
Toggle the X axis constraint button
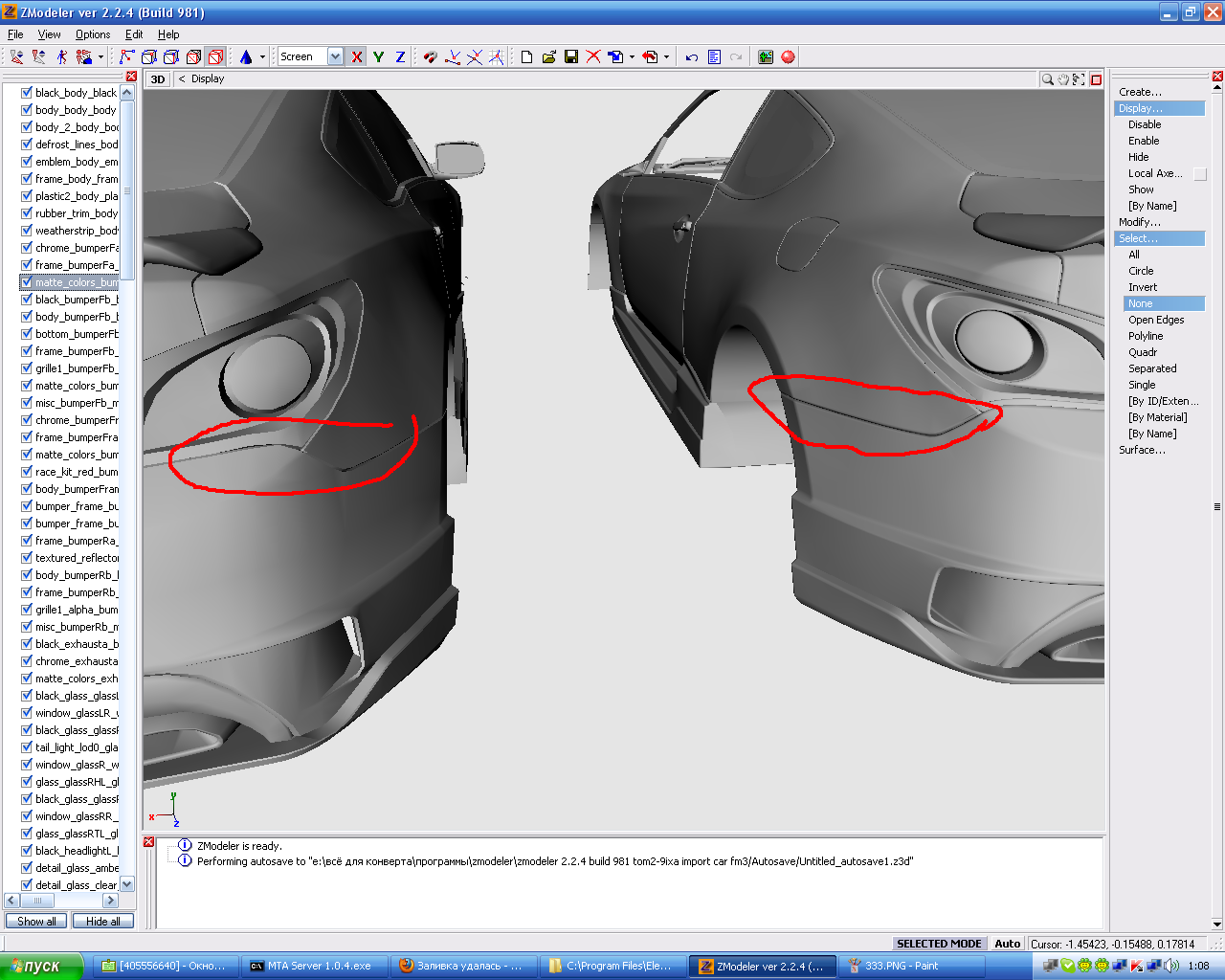[x=357, y=57]
